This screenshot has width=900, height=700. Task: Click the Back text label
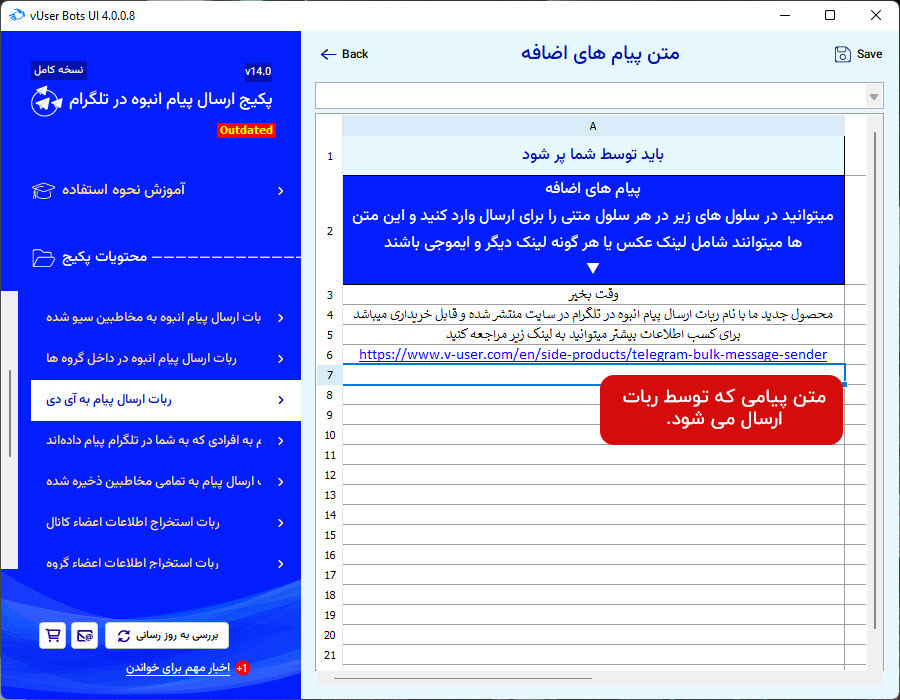pyautogui.click(x=355, y=54)
